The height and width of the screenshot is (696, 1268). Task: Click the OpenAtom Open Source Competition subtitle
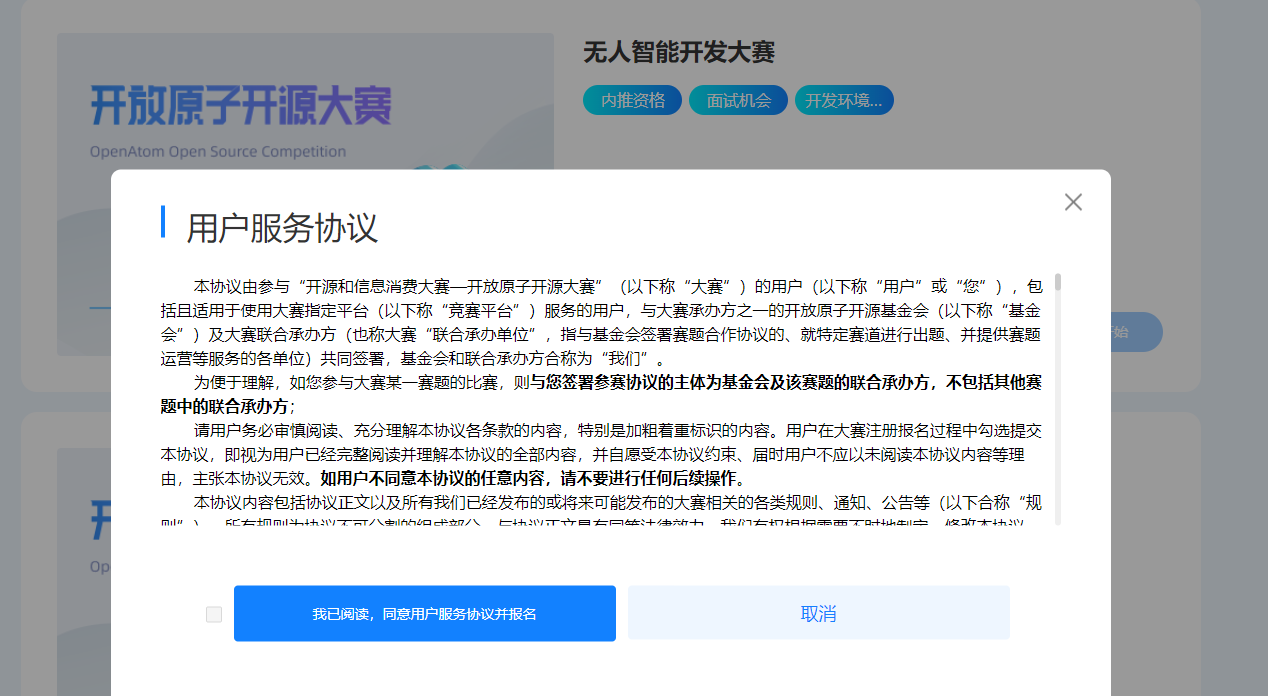pyautogui.click(x=218, y=152)
